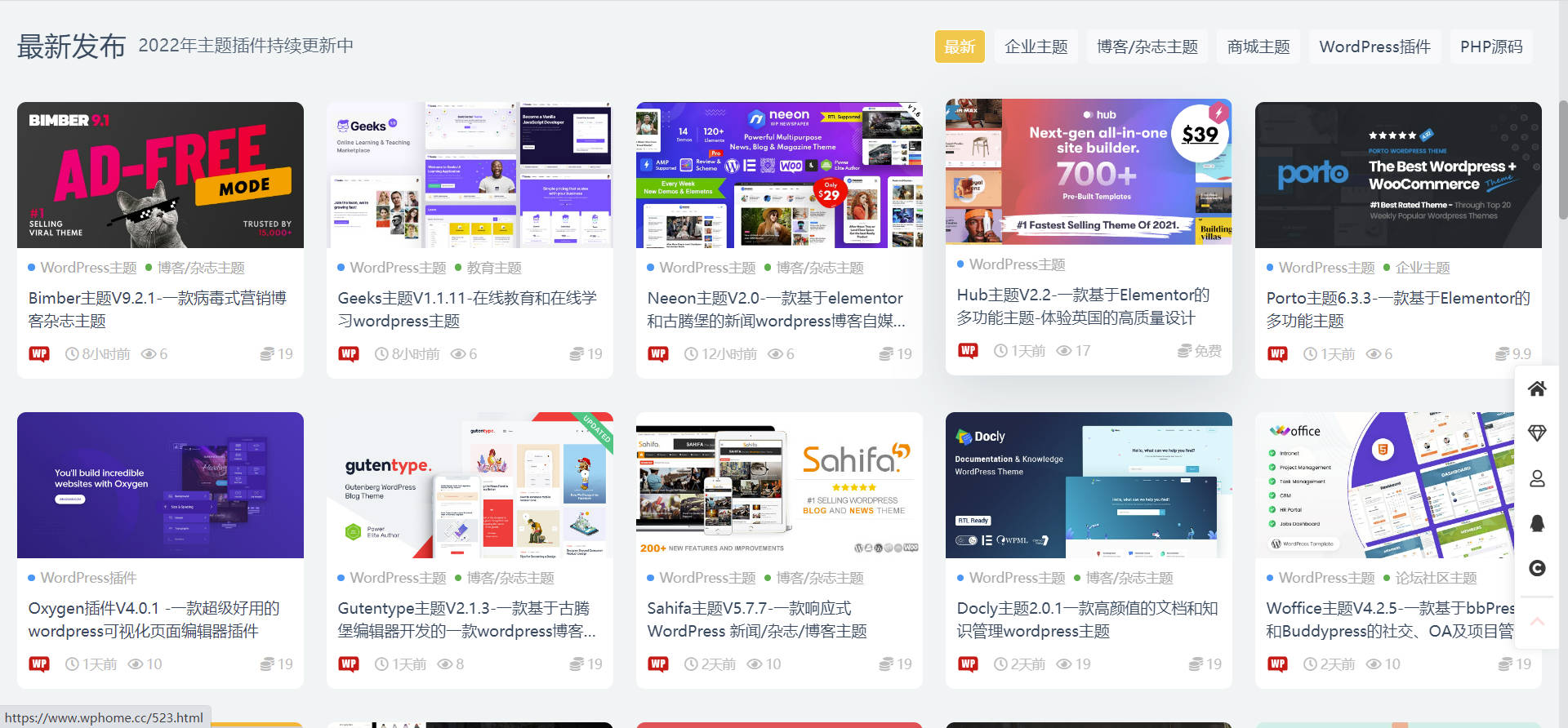Click the neeon magazine theme thumbnail

pos(779,175)
